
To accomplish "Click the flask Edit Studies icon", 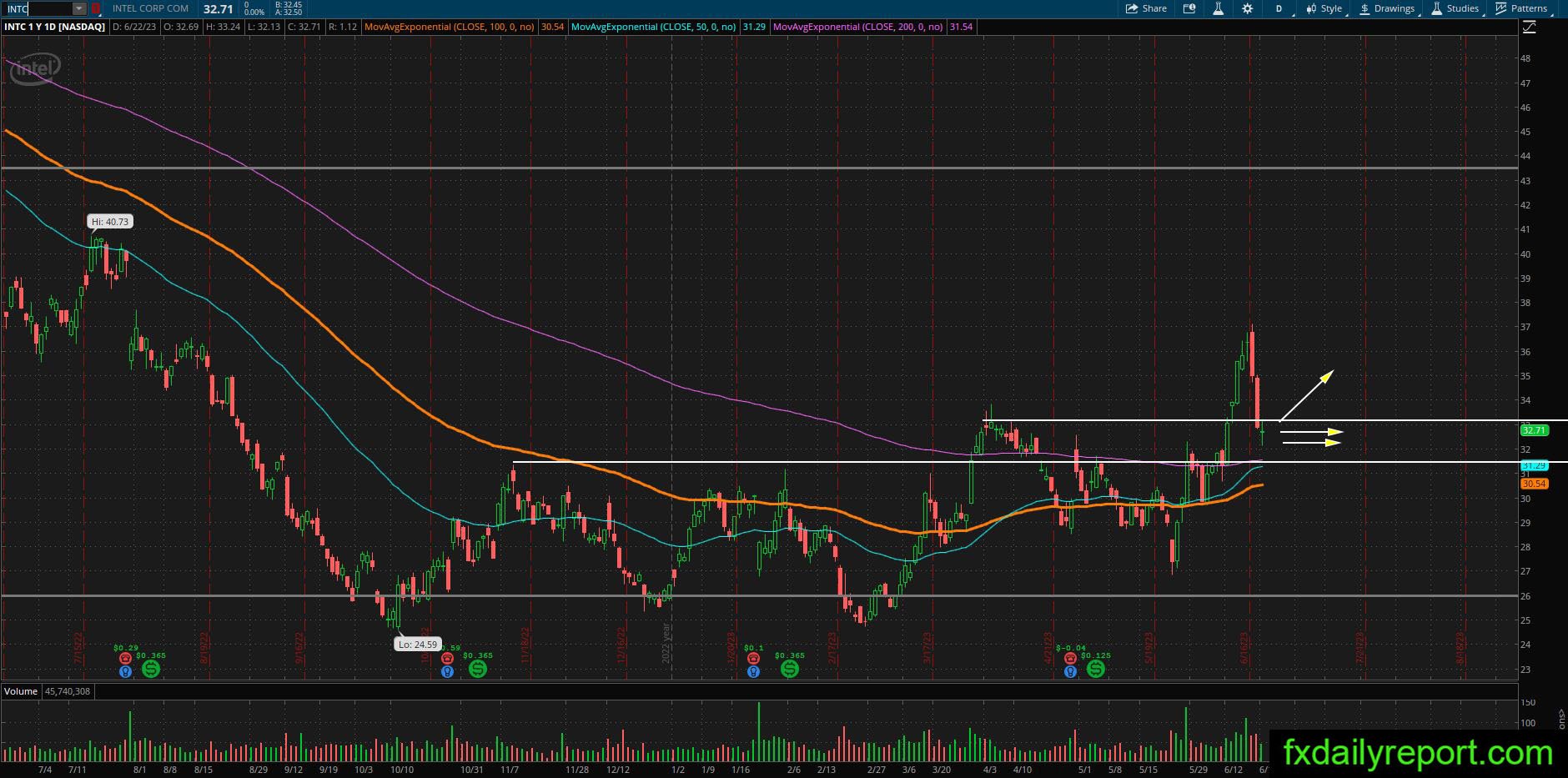I will [1218, 8].
